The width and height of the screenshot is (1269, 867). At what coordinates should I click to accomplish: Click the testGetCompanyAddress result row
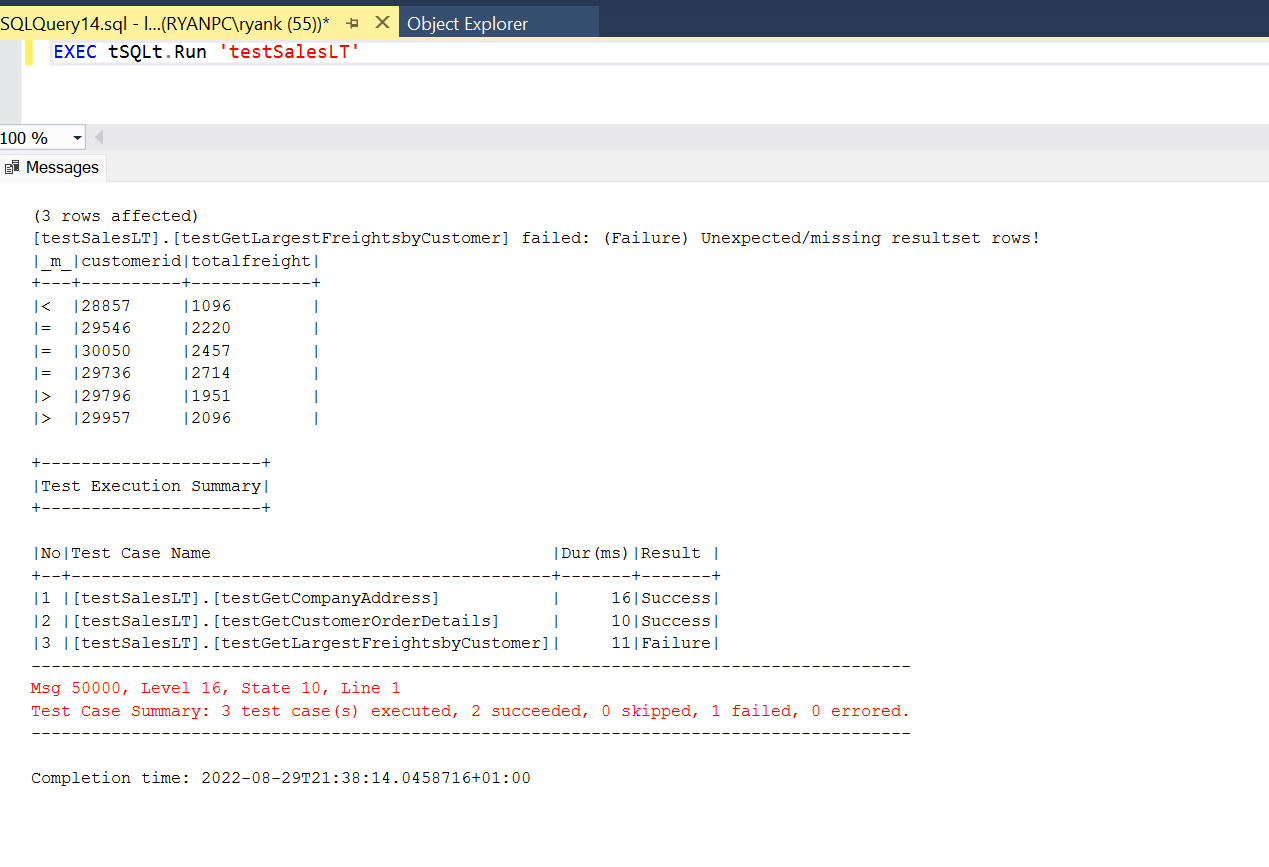(255, 598)
